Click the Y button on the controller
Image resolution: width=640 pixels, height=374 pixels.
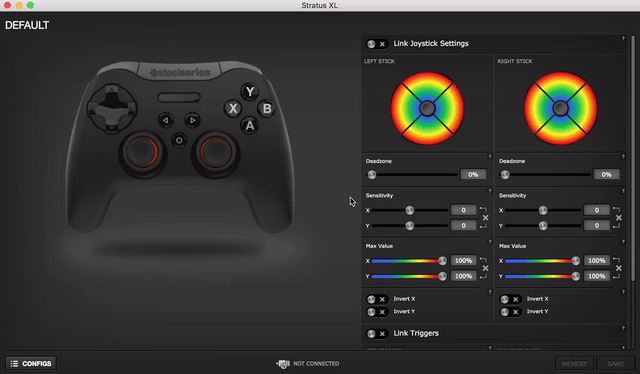click(x=249, y=91)
